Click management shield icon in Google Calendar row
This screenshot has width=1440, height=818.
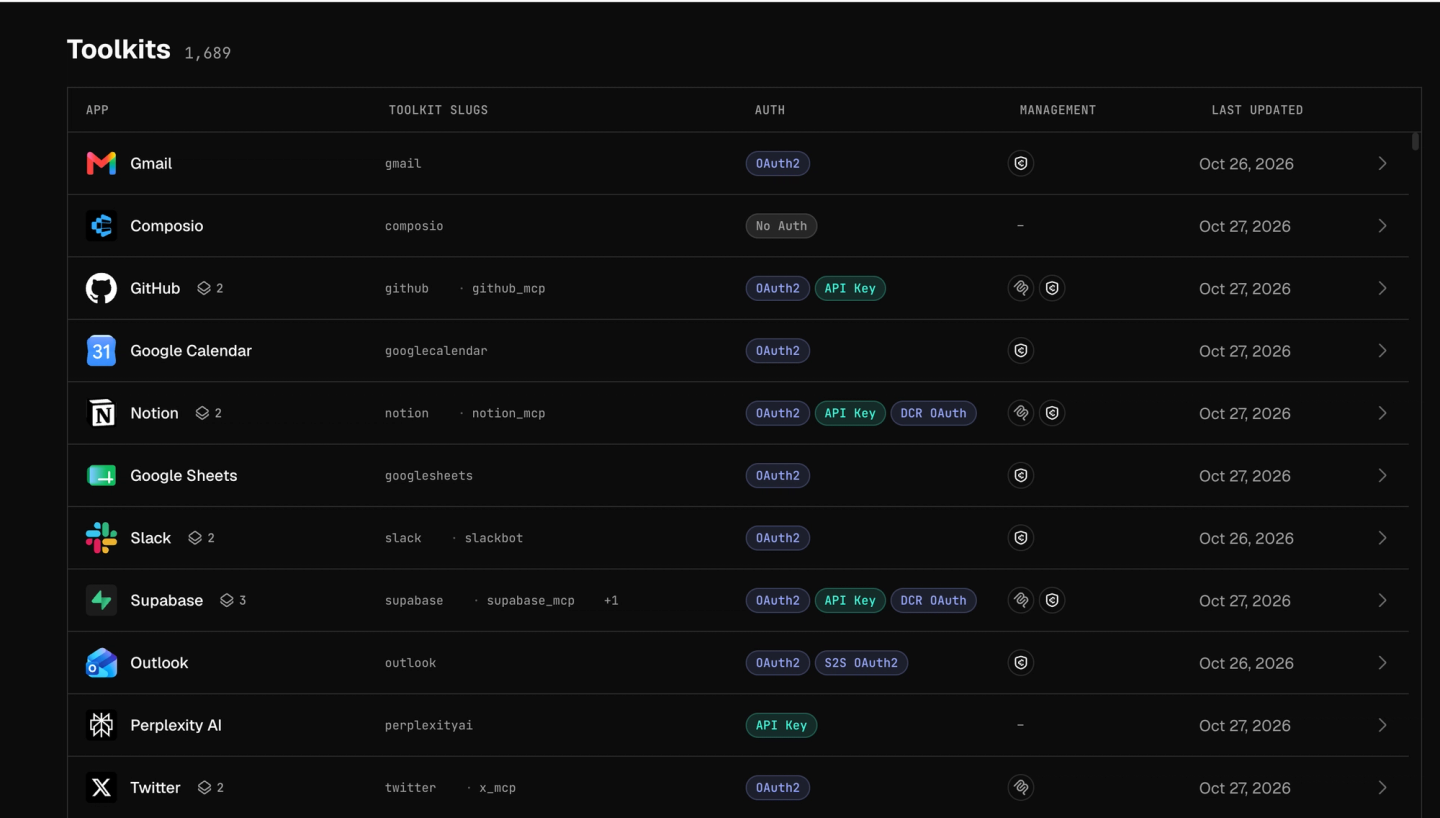click(1020, 351)
